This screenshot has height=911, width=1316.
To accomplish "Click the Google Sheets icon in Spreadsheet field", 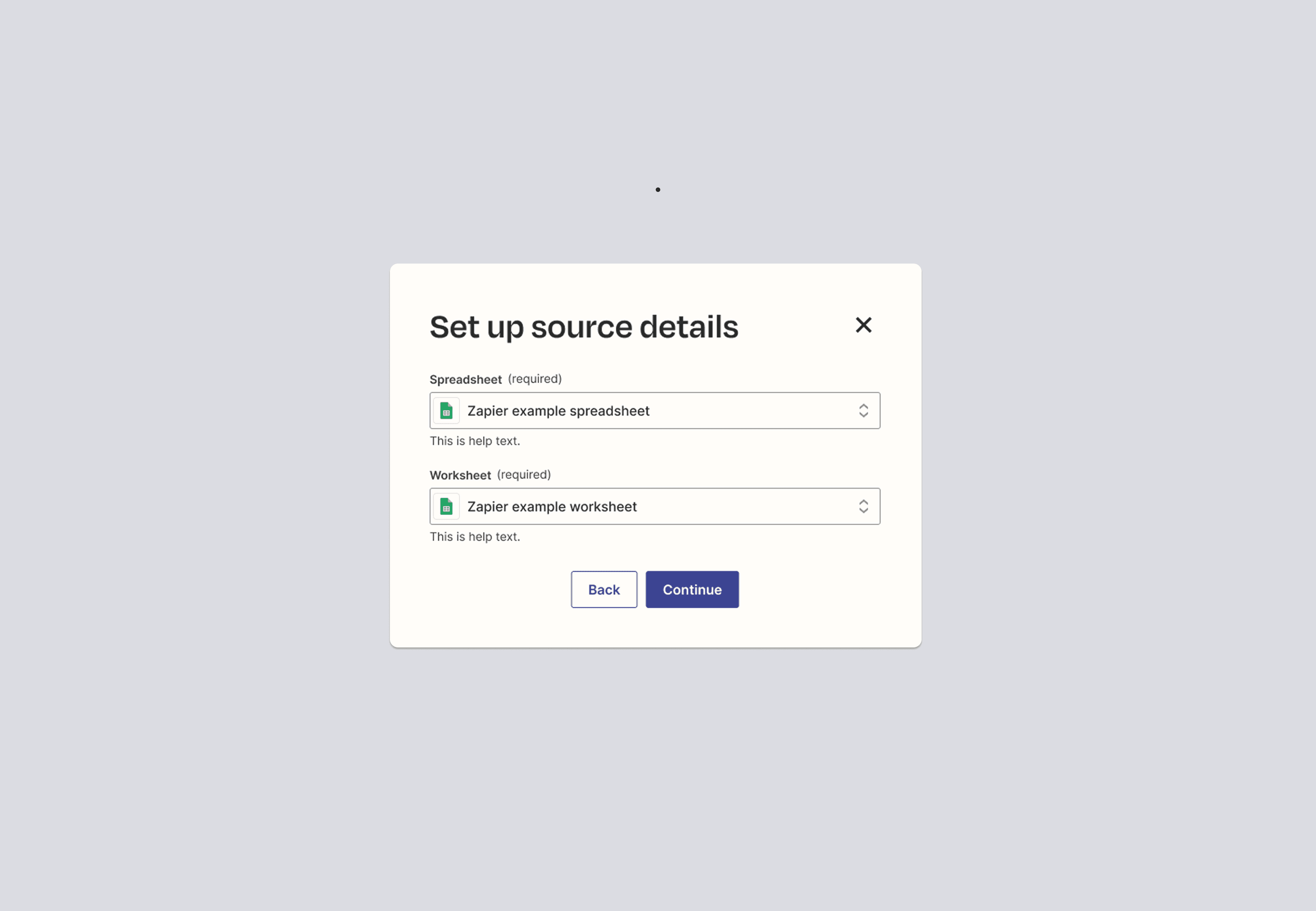I will (x=446, y=411).
